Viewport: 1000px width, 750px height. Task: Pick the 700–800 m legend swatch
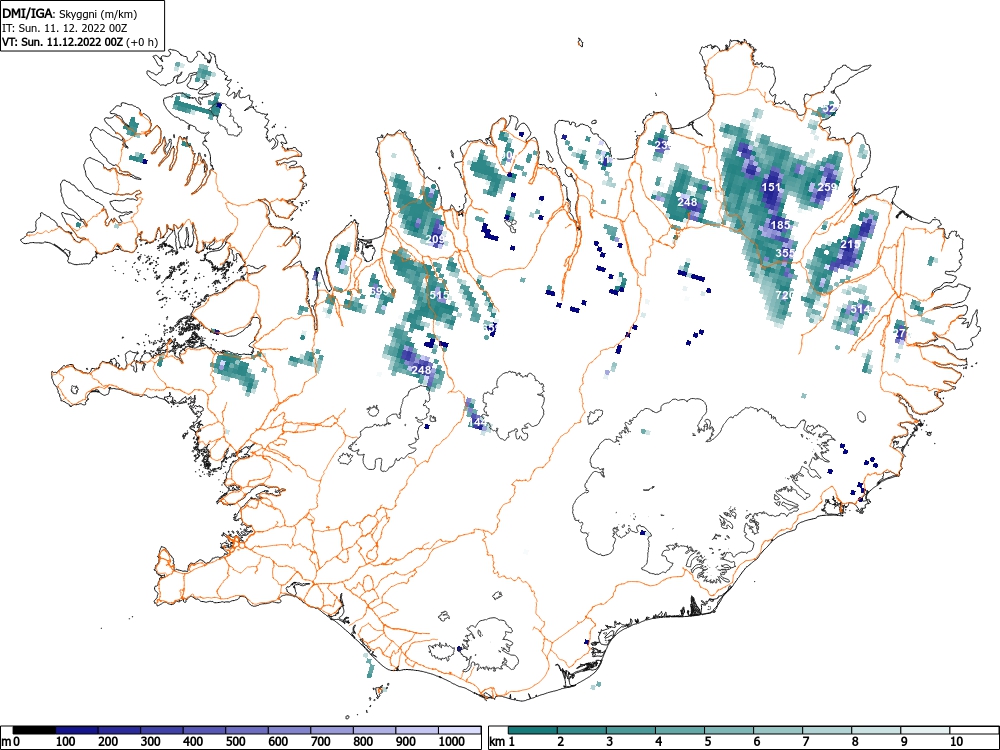click(332, 730)
